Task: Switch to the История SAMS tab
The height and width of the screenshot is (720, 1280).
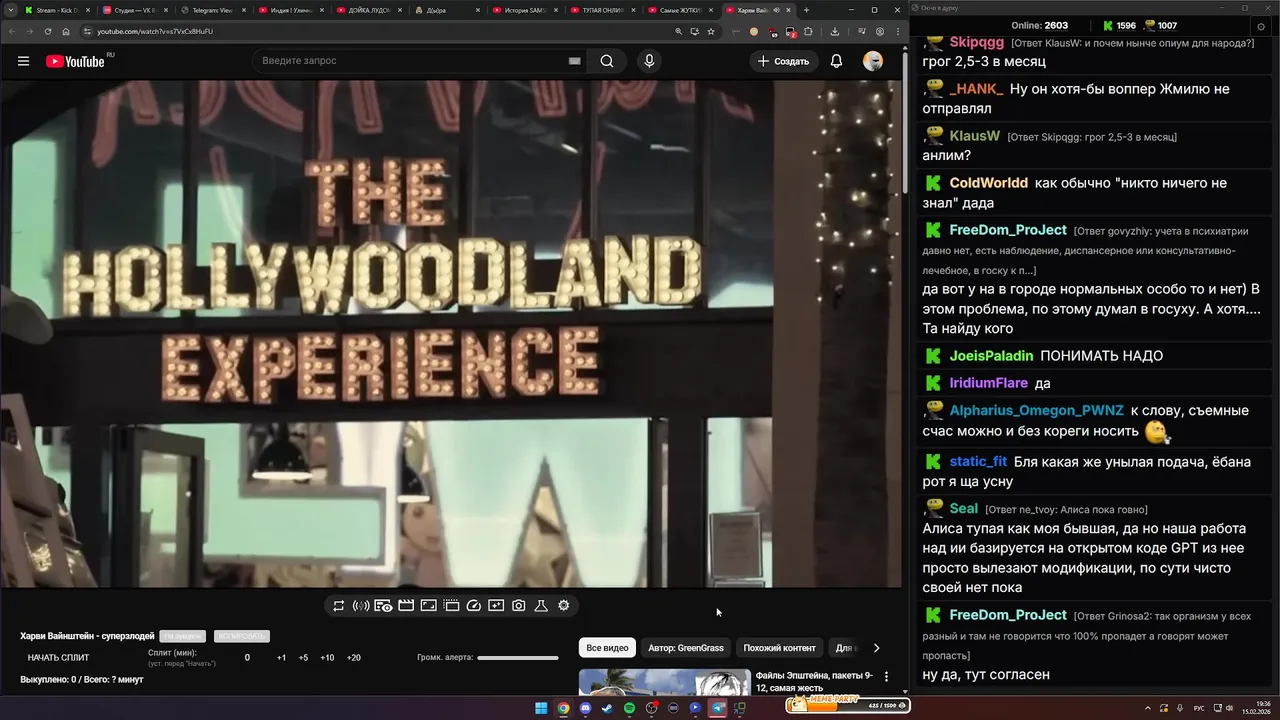Action: click(525, 10)
